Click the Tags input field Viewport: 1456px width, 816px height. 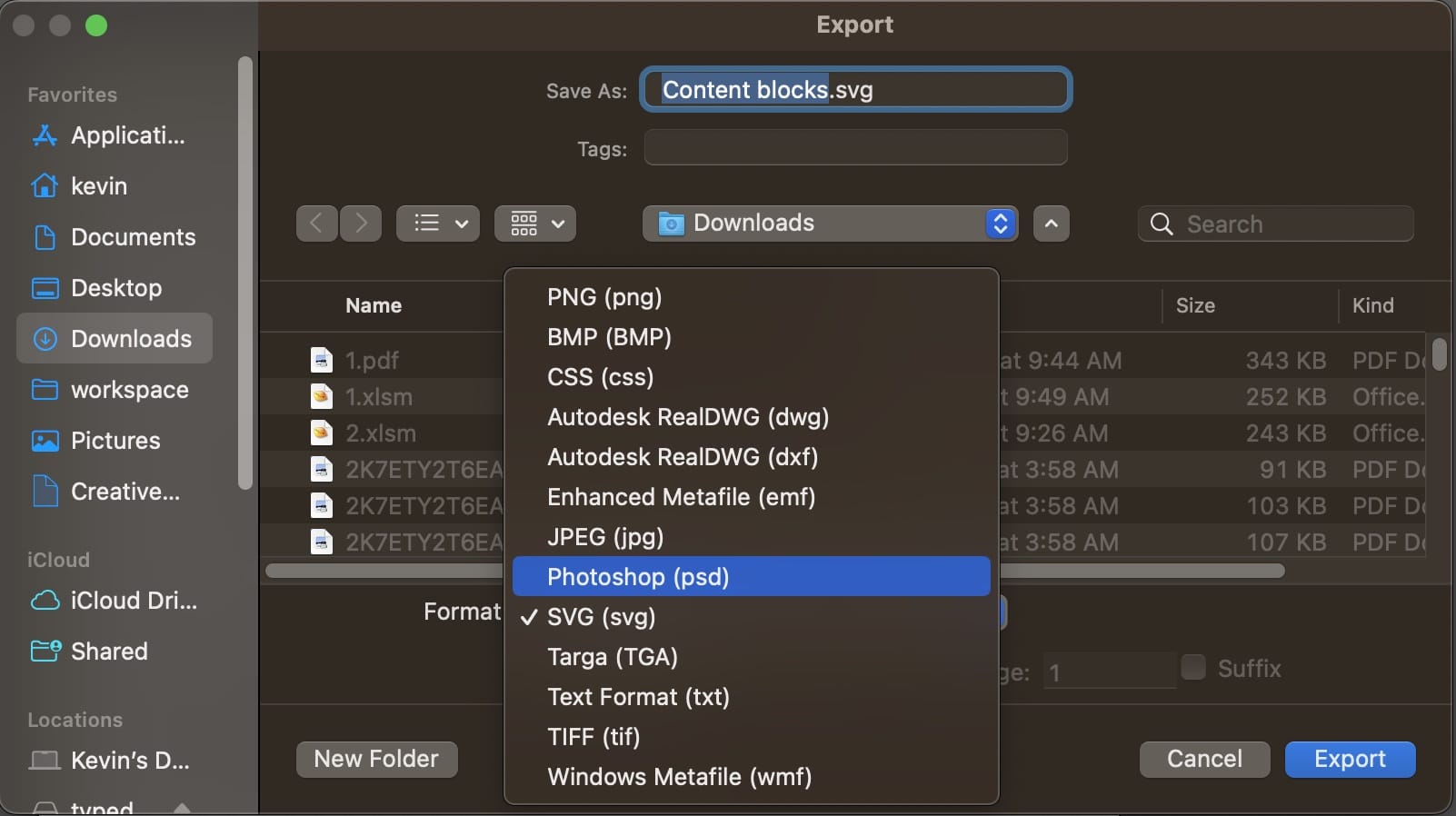tap(856, 147)
